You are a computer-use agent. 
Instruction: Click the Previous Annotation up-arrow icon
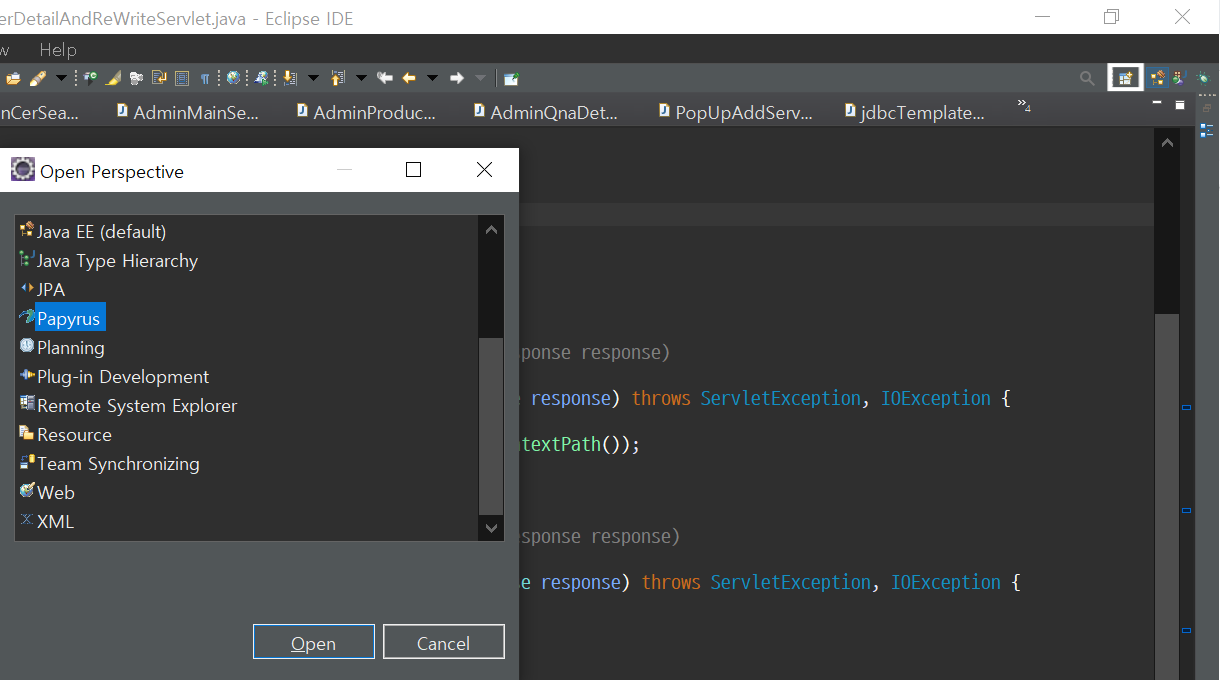(x=337, y=78)
